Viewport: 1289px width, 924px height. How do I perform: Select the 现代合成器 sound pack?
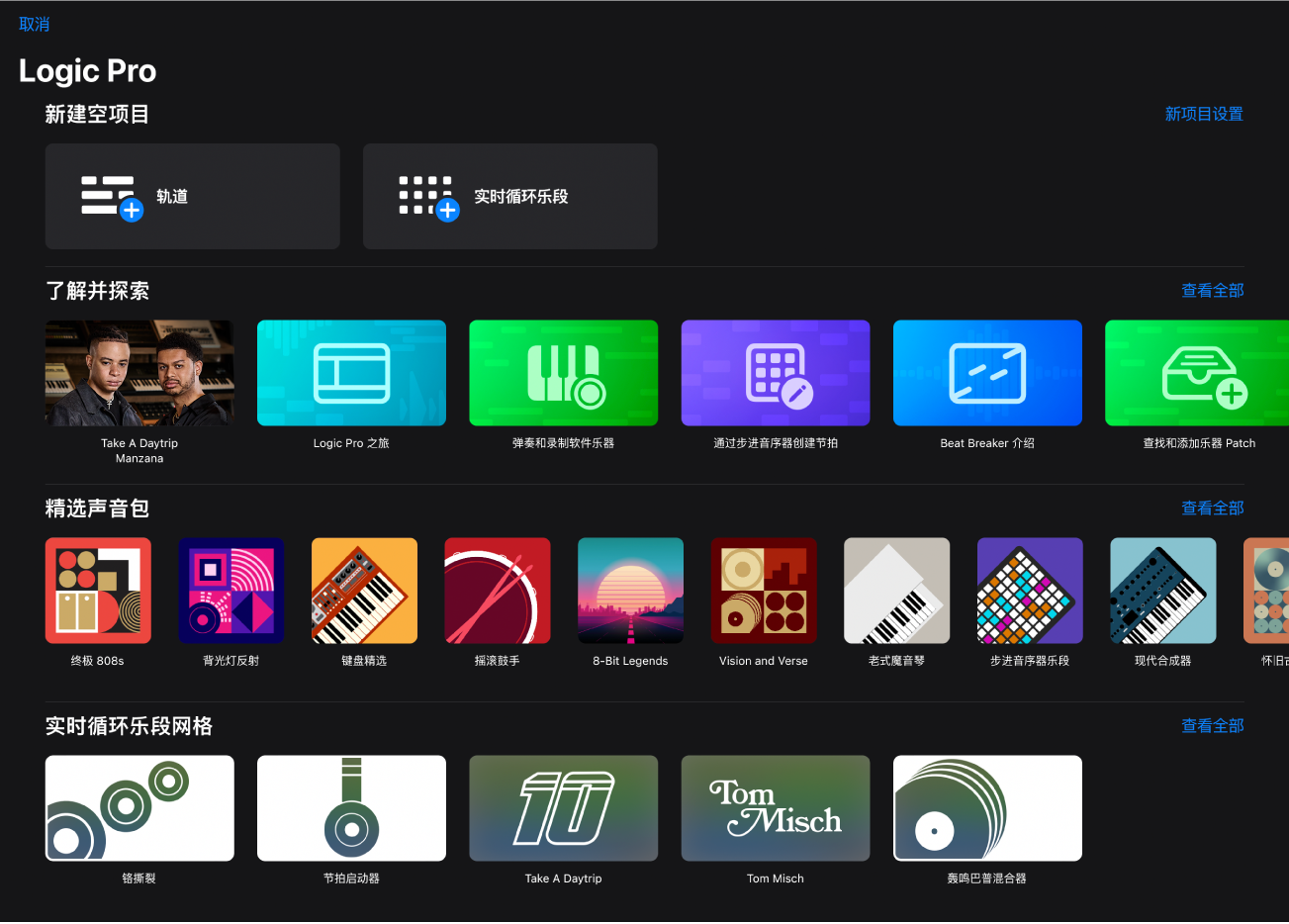[x=1163, y=591]
